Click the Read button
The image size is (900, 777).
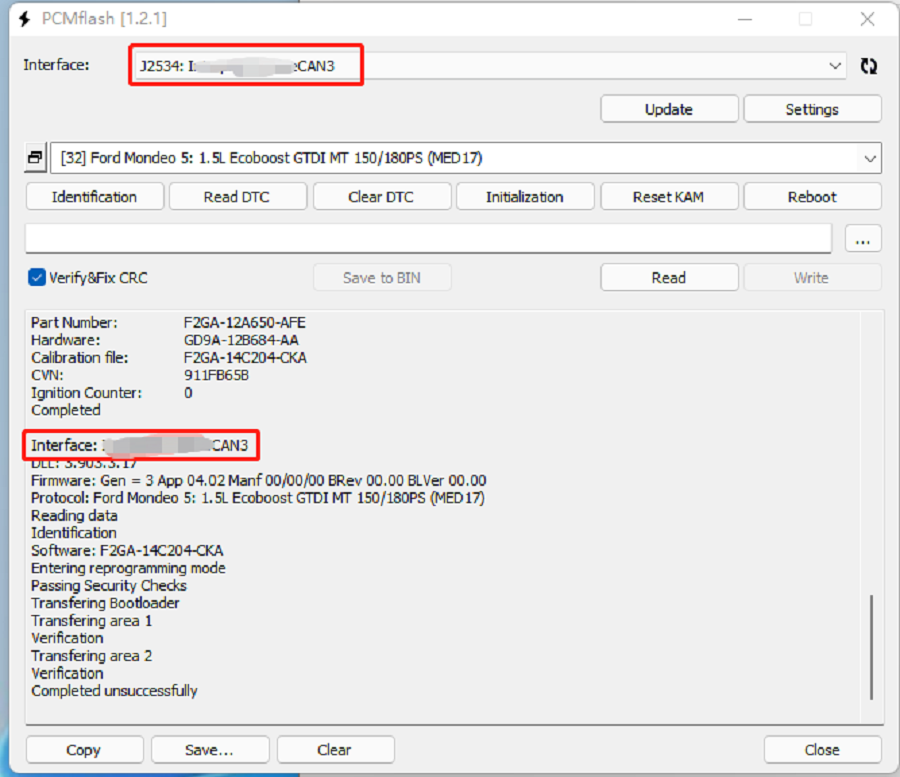[x=669, y=278]
